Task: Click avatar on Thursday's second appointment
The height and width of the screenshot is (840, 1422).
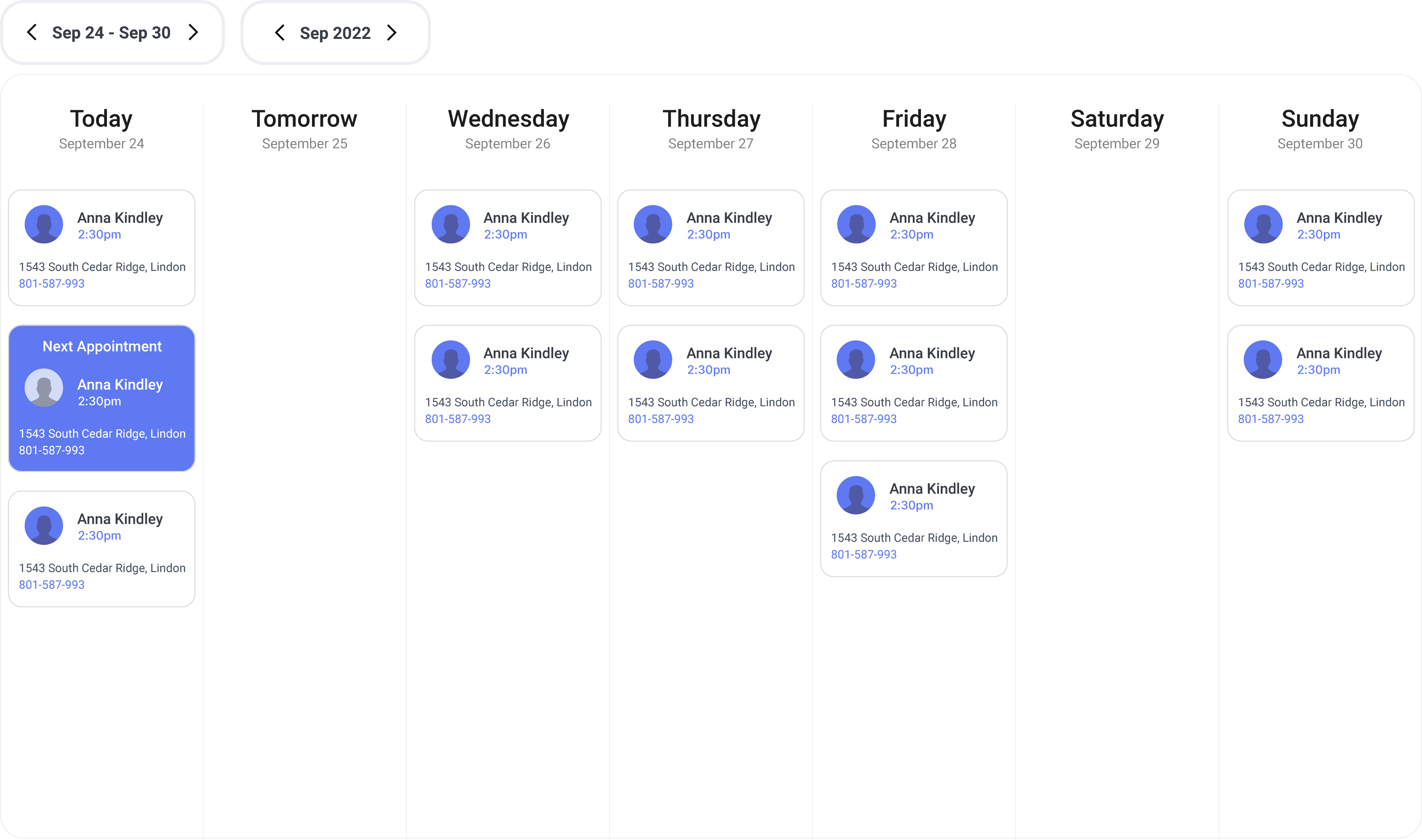Action: tap(653, 359)
